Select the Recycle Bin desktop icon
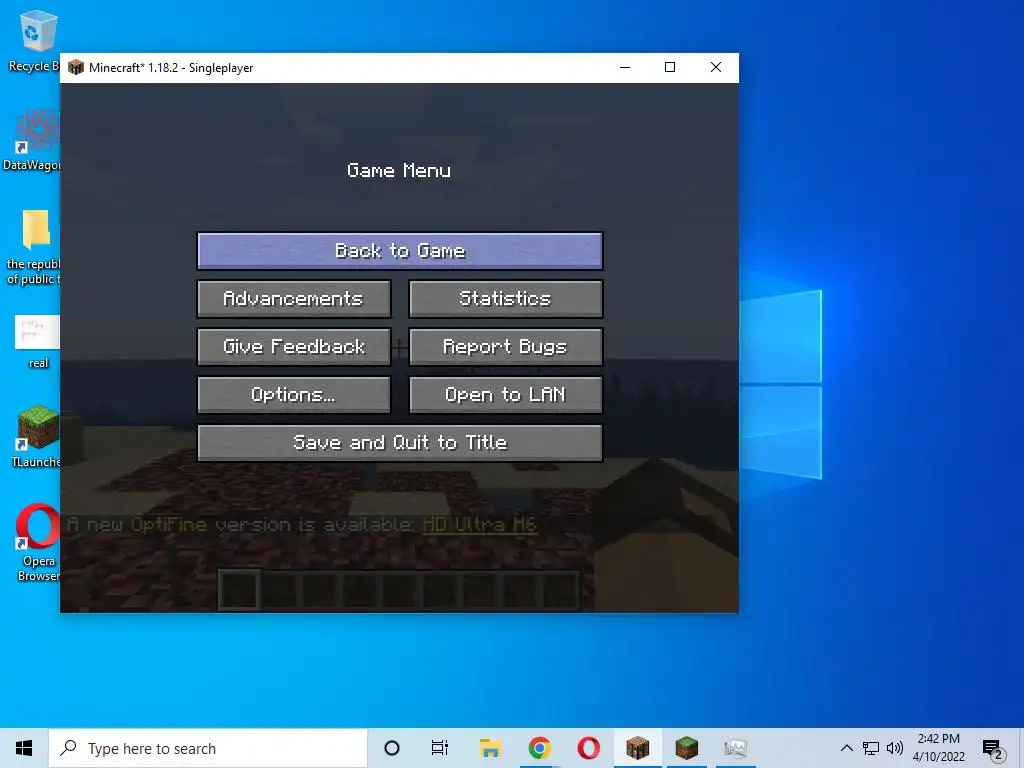 pos(33,40)
